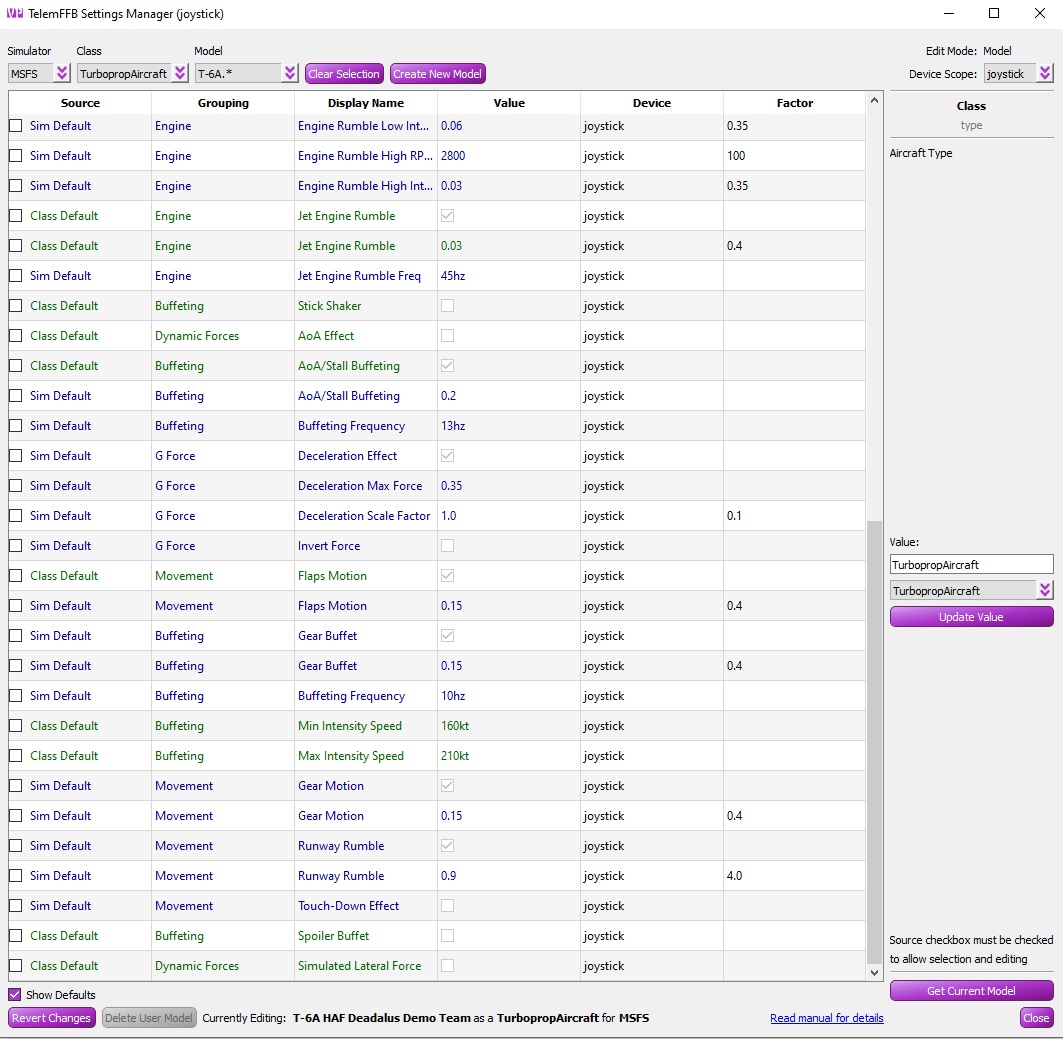
Task: Click the Value column header
Action: coord(509,103)
